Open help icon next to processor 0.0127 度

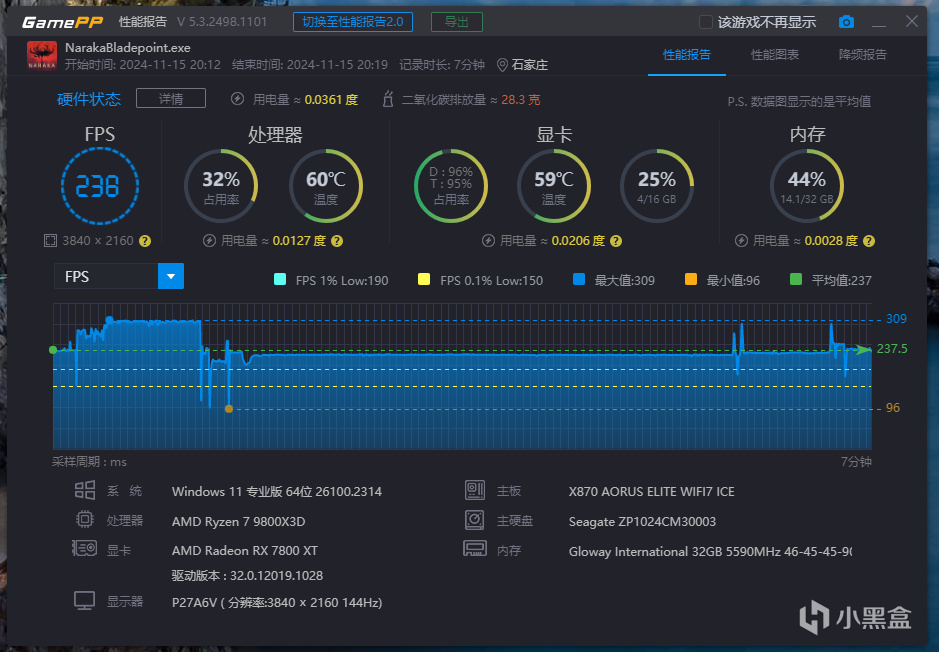pyautogui.click(x=337, y=241)
